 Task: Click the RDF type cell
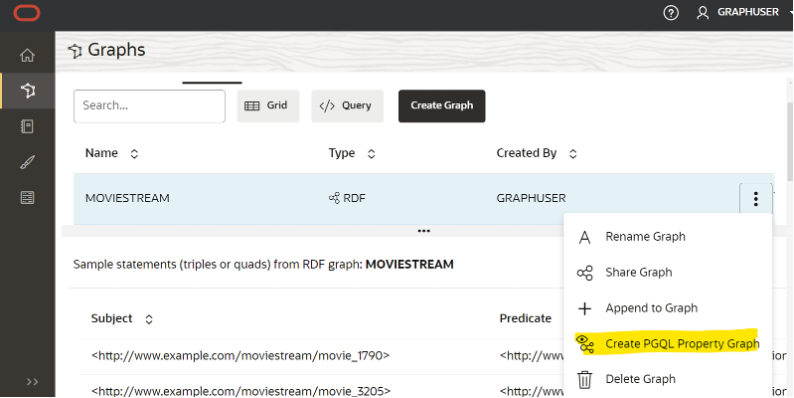tap(347, 198)
